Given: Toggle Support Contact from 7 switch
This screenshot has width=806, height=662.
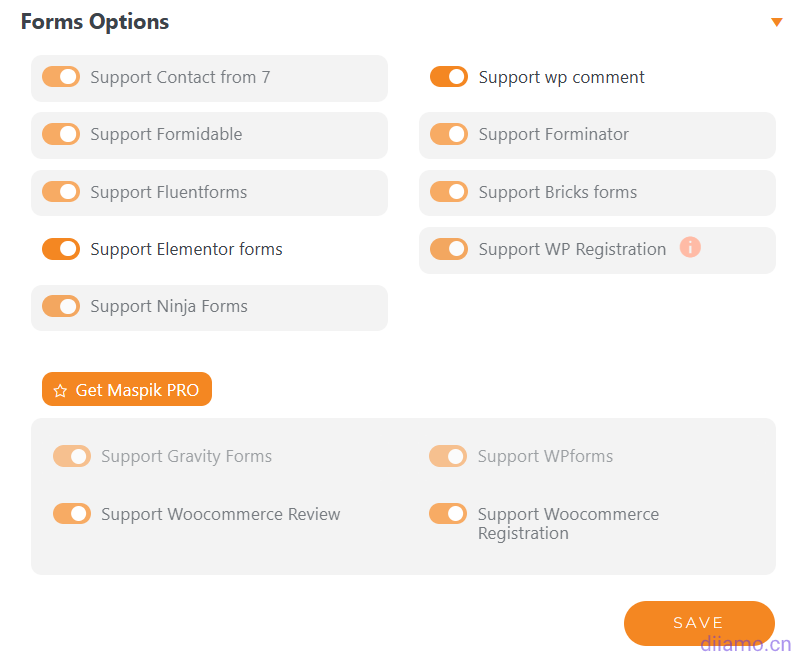Looking at the screenshot, I should click(x=61, y=77).
